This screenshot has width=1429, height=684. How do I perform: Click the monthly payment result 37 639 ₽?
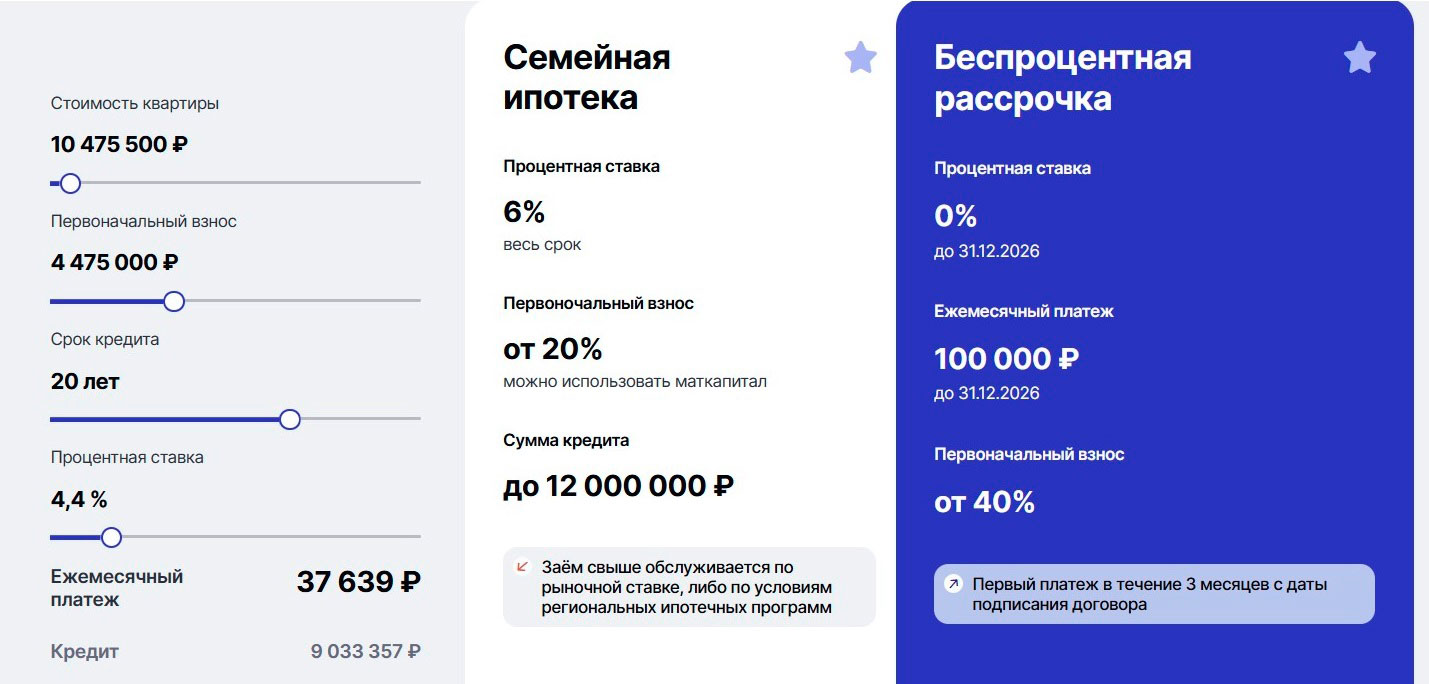[358, 582]
